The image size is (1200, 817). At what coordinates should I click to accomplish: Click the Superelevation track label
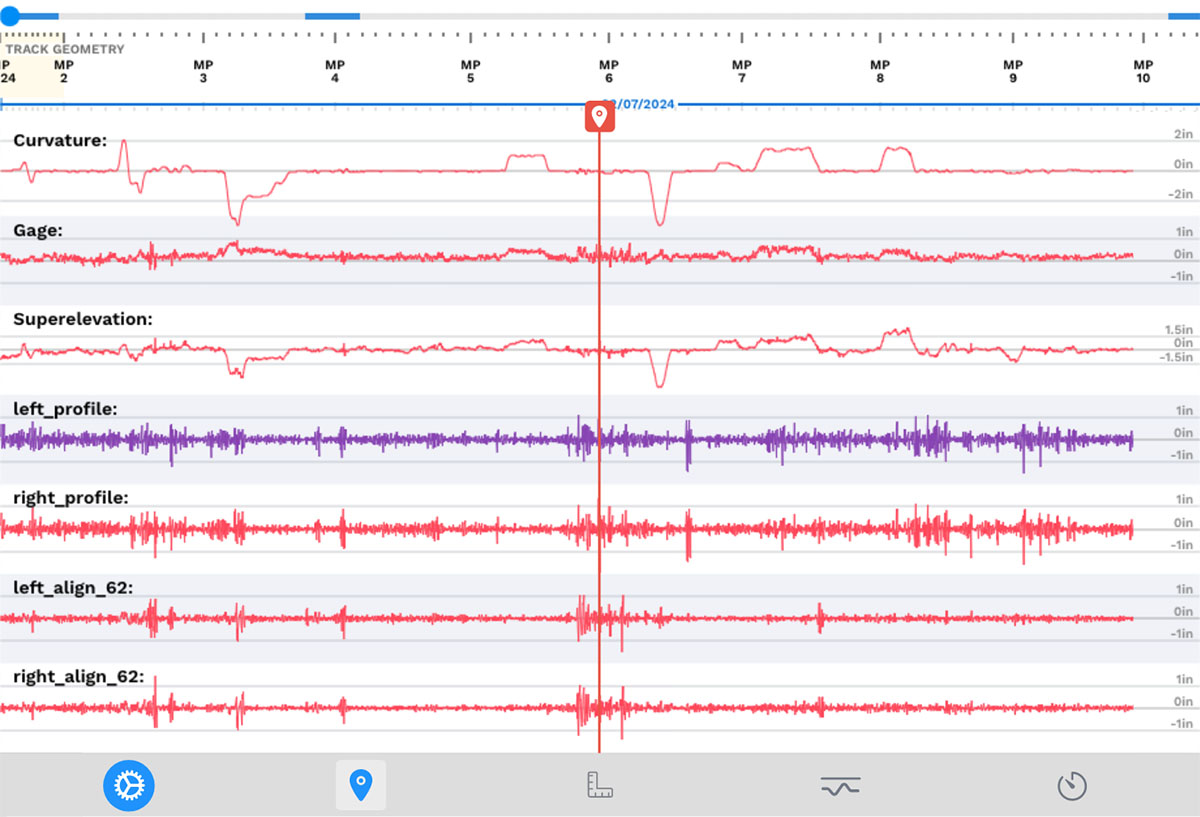click(83, 319)
